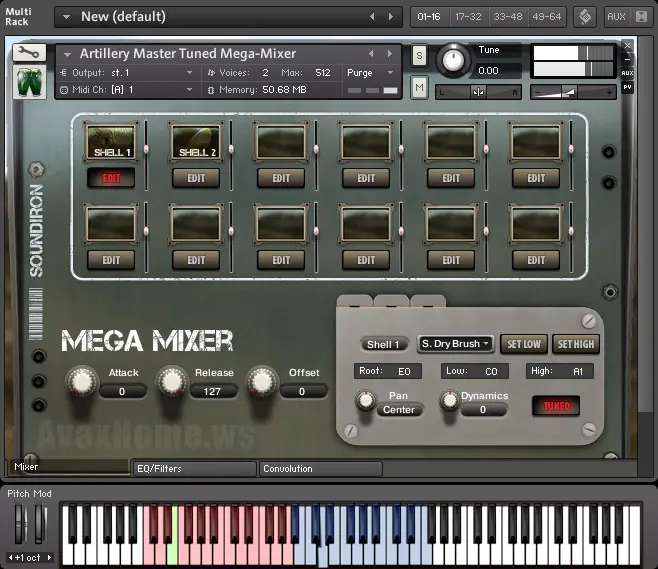Close the instrument with X icon

tap(627, 45)
